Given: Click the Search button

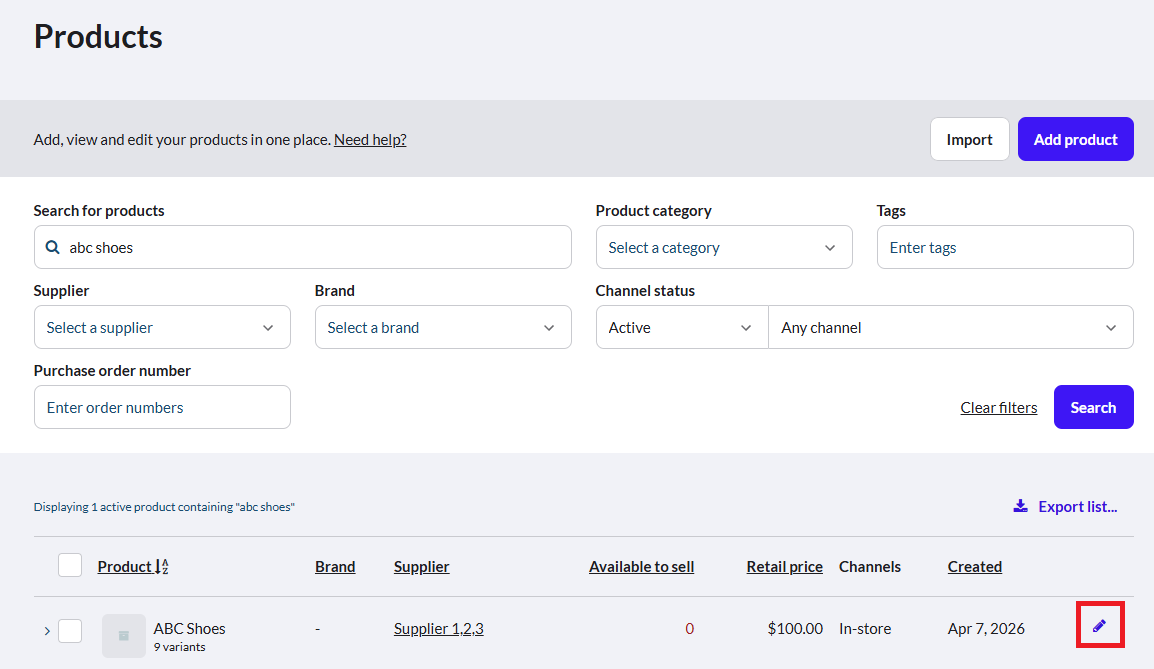Looking at the screenshot, I should pyautogui.click(x=1093, y=407).
